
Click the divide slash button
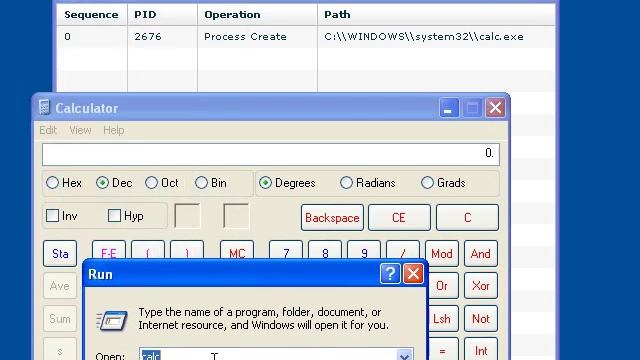pyautogui.click(x=403, y=250)
